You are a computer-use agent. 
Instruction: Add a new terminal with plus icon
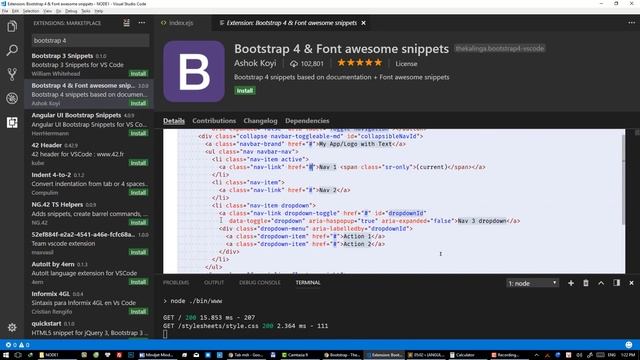pos(571,283)
